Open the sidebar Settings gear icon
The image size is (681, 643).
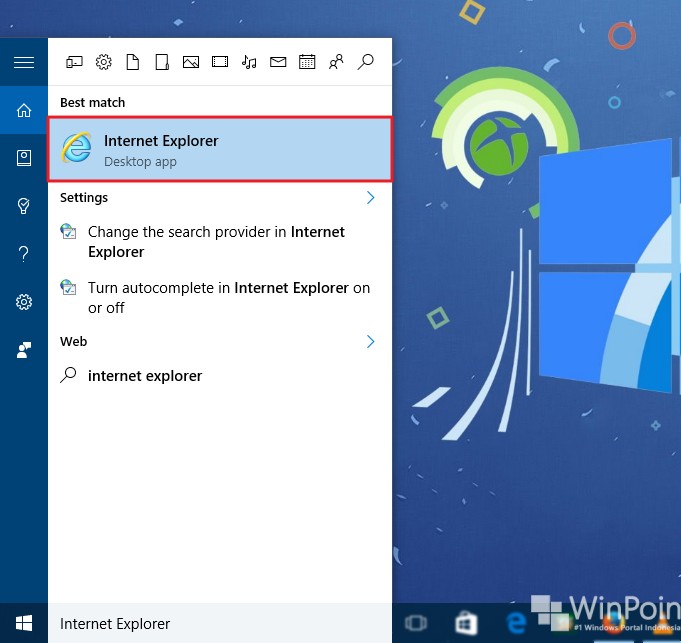24,302
